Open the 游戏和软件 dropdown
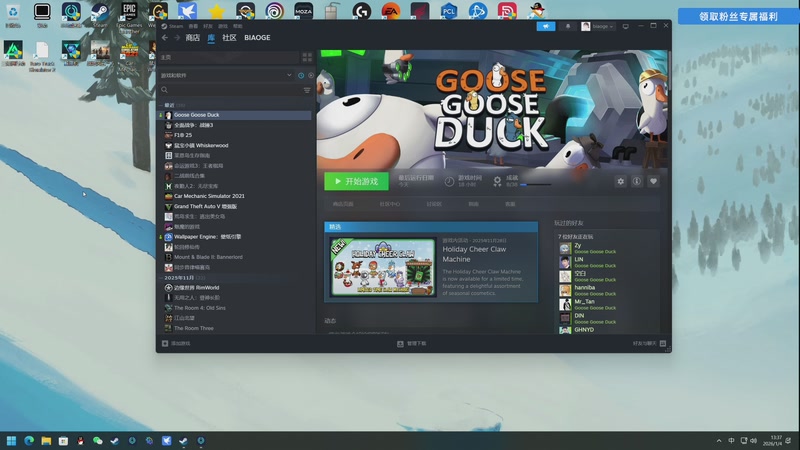 coord(228,76)
